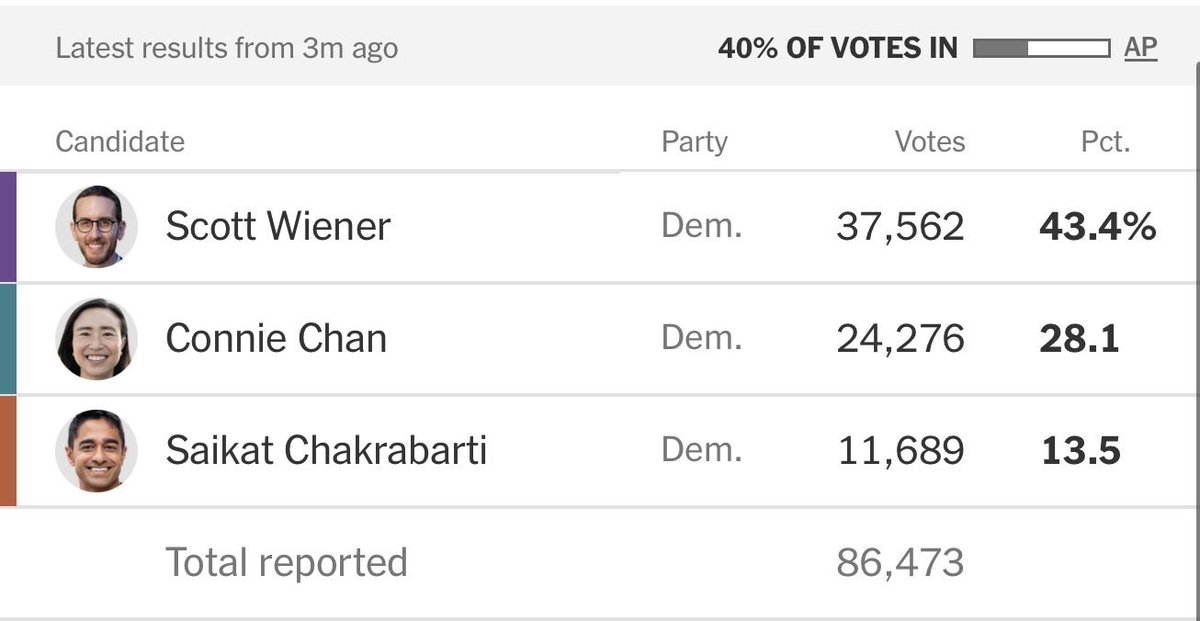Click the Total reported row label
This screenshot has height=621, width=1200.
coord(286,562)
